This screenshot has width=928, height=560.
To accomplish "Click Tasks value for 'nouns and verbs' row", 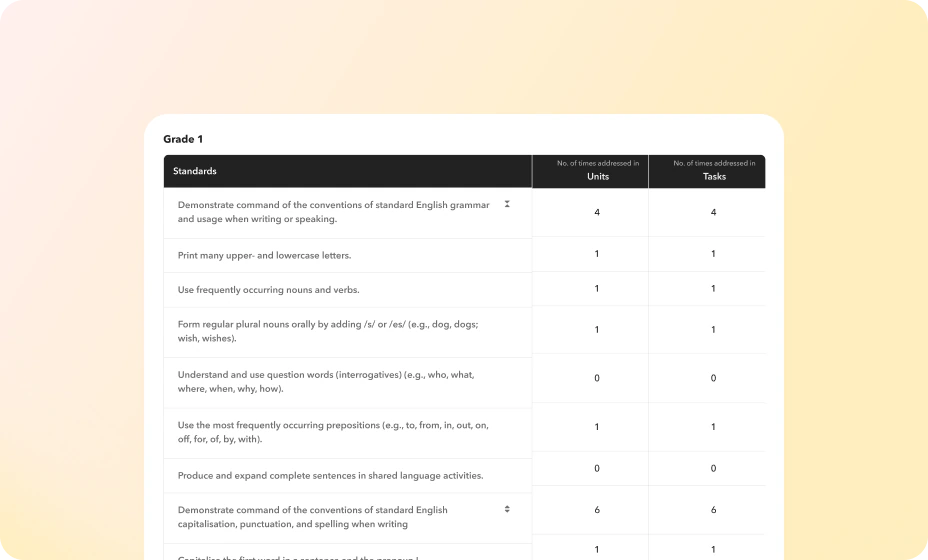I will pyautogui.click(x=713, y=289).
